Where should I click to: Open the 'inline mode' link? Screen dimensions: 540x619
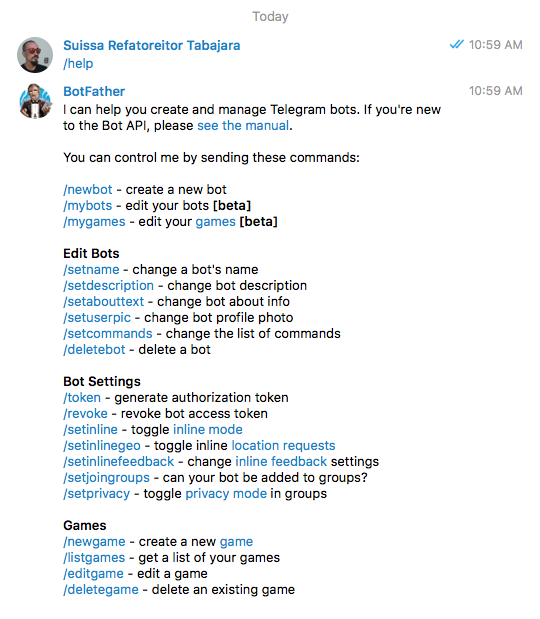pos(208,430)
